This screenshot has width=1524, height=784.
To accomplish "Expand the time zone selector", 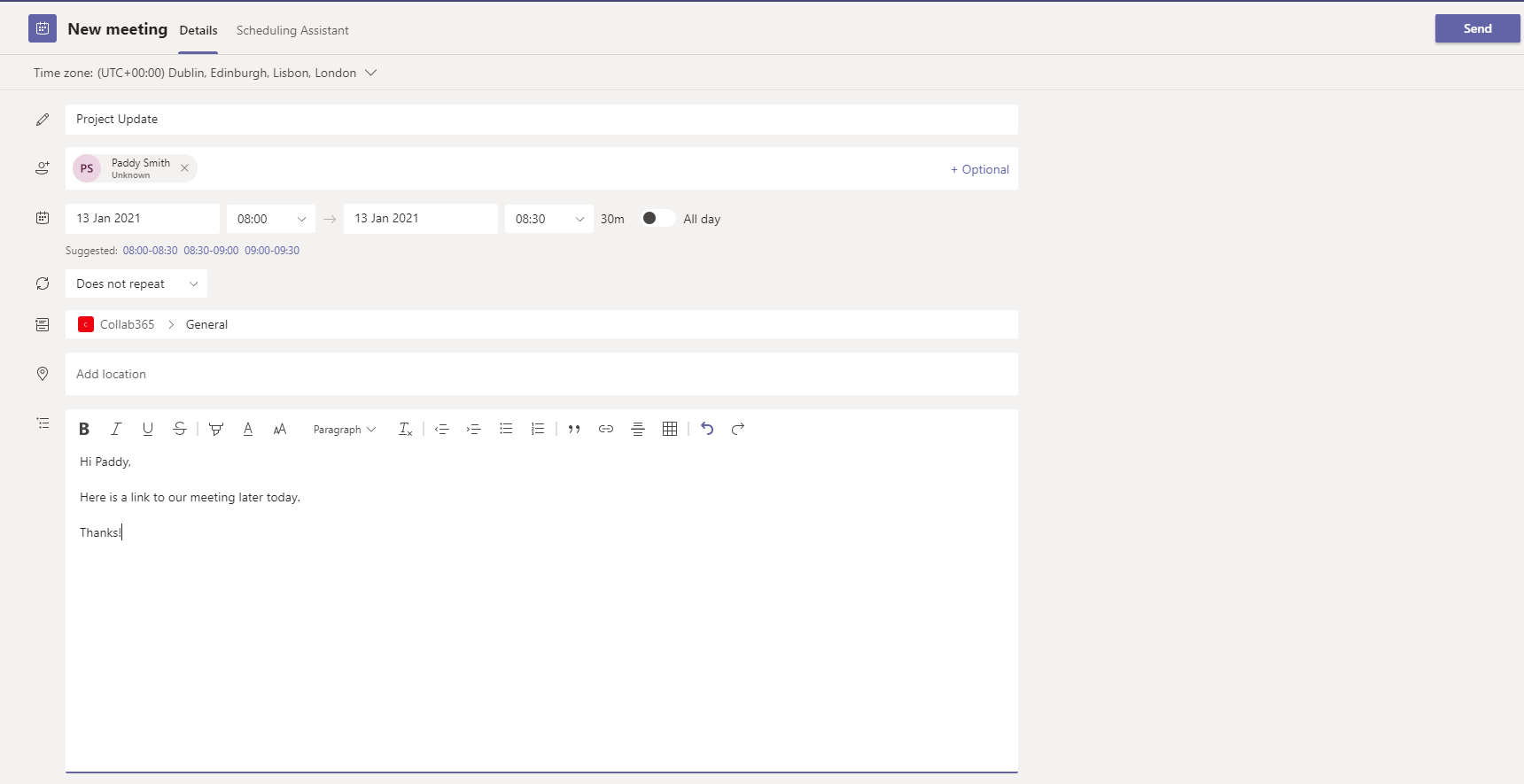I will coord(371,73).
